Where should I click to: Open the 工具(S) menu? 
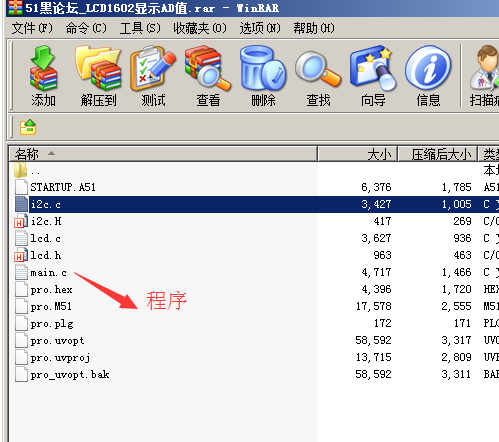140,28
